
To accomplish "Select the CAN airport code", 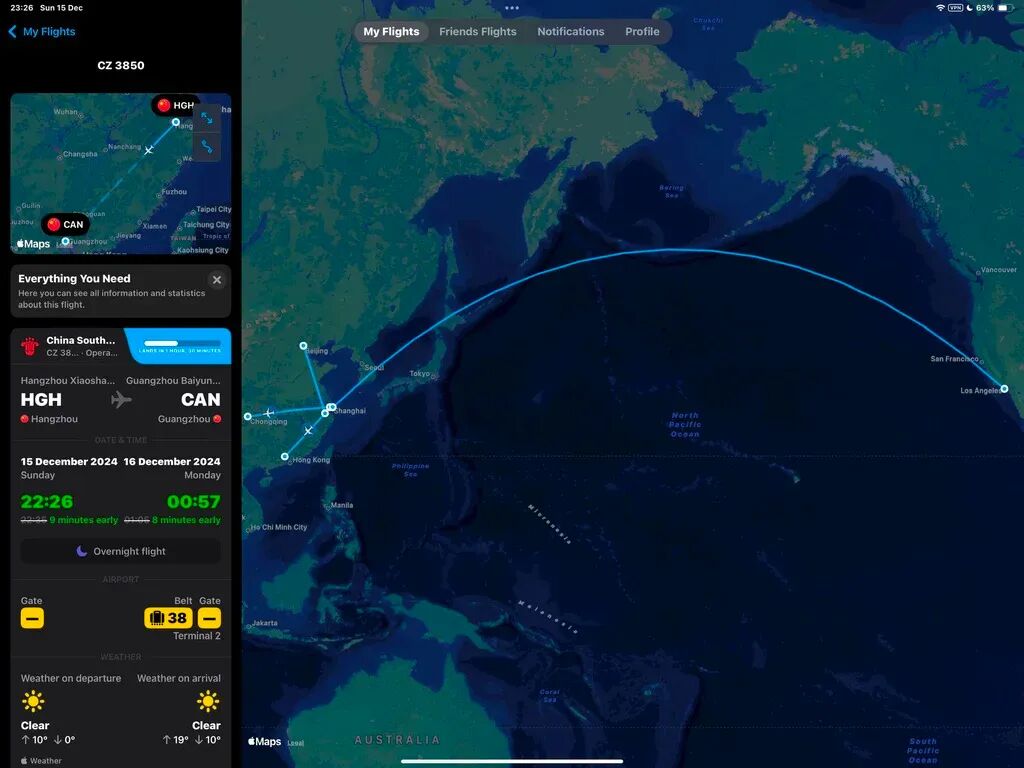I will [200, 399].
